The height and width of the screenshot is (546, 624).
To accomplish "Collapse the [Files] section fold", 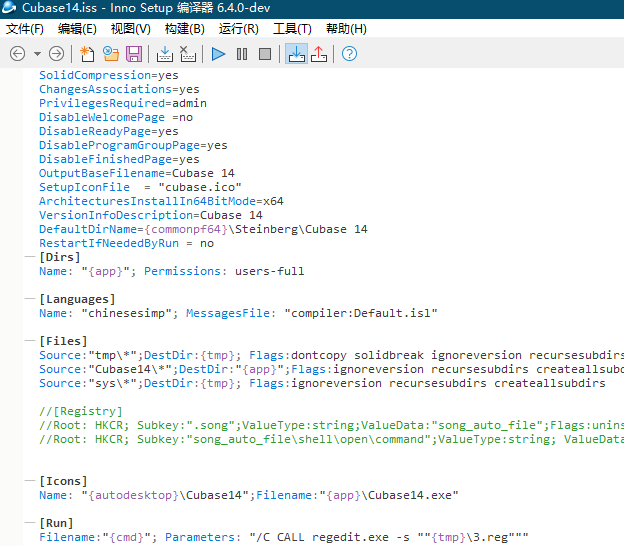I will tap(30, 341).
